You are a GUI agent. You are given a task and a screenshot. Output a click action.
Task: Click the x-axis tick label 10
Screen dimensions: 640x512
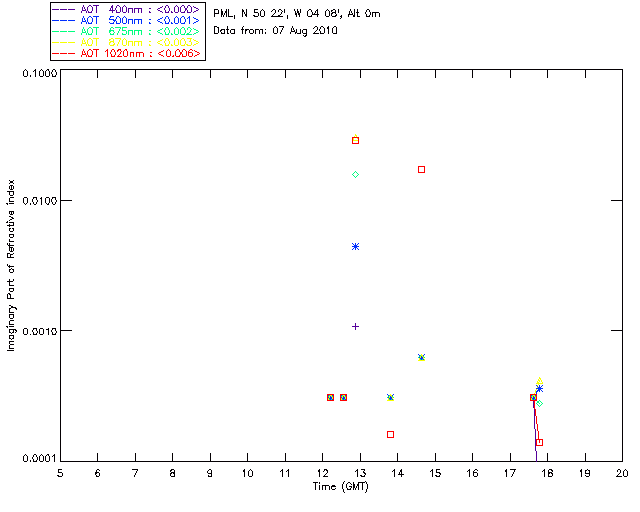[x=247, y=473]
